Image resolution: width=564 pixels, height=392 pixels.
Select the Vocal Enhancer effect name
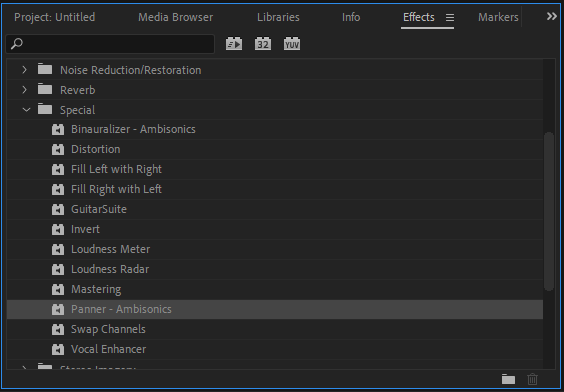click(x=109, y=349)
